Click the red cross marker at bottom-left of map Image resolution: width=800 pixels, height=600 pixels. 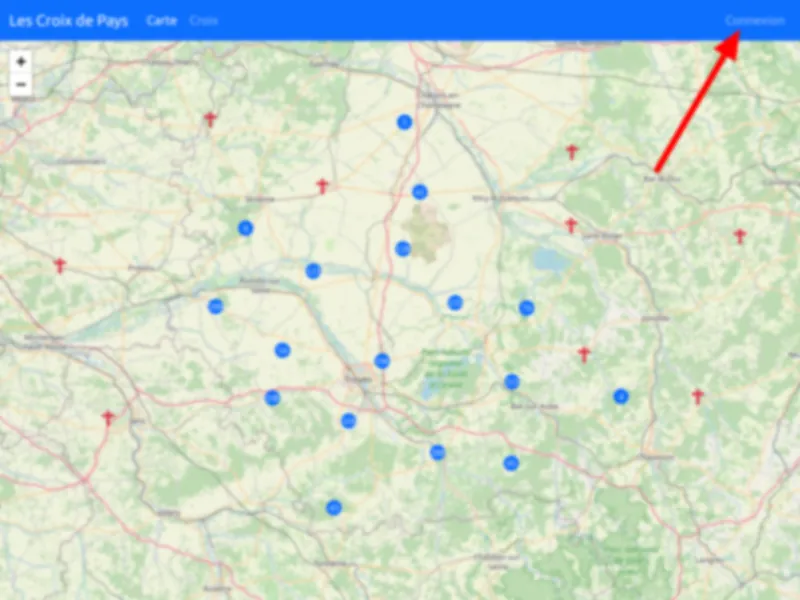[x=106, y=417]
